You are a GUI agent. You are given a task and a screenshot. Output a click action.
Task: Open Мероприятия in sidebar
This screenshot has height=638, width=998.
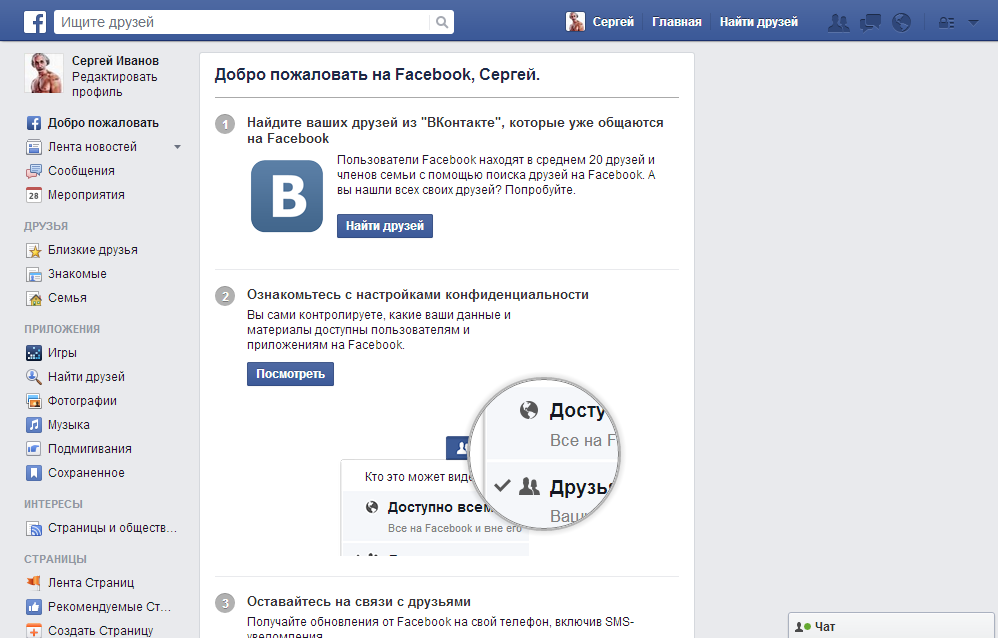[86, 195]
